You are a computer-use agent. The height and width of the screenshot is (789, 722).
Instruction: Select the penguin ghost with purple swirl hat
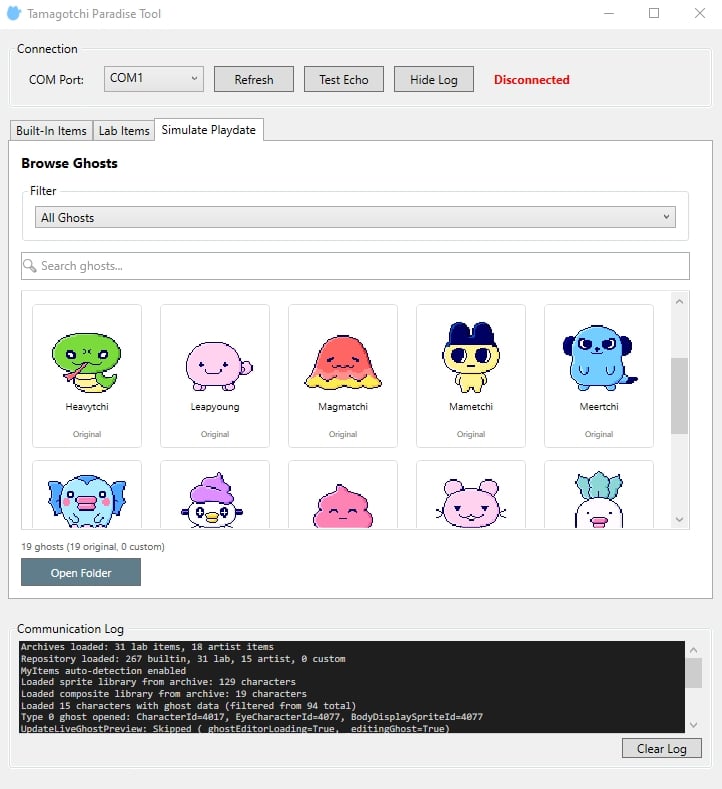pyautogui.click(x=215, y=494)
